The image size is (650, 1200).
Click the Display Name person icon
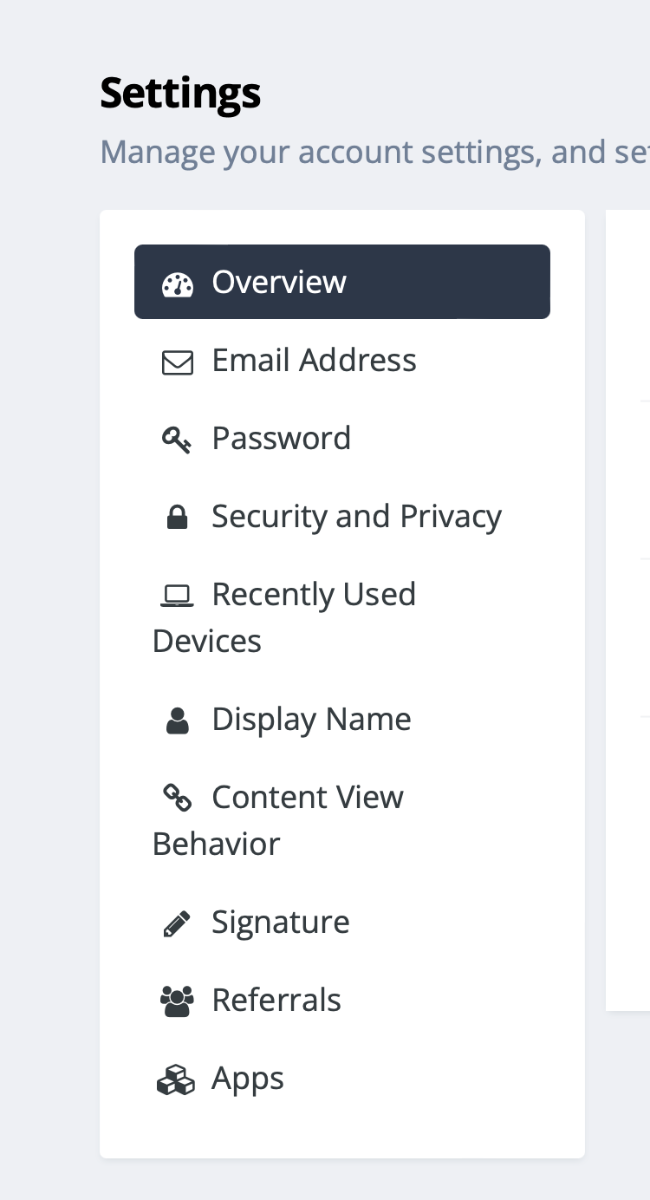177,721
